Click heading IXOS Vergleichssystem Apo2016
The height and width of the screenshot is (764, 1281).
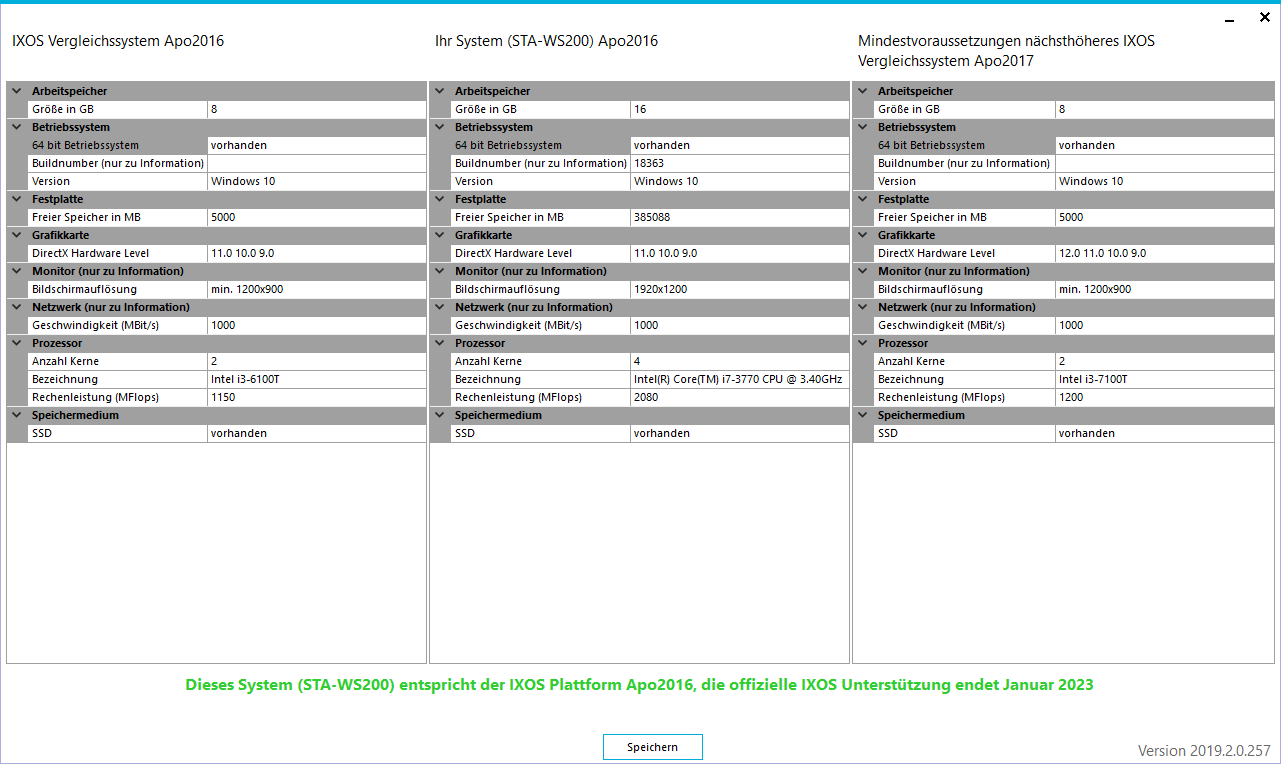(x=118, y=41)
